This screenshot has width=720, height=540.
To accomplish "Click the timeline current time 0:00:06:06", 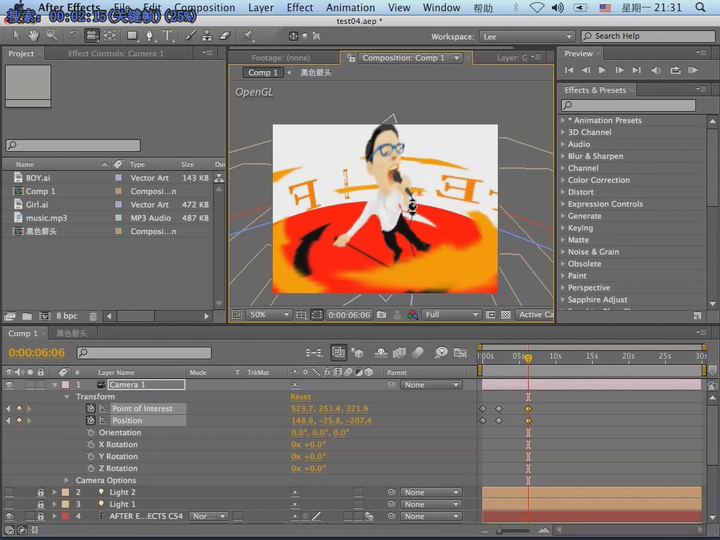I will 37,353.
